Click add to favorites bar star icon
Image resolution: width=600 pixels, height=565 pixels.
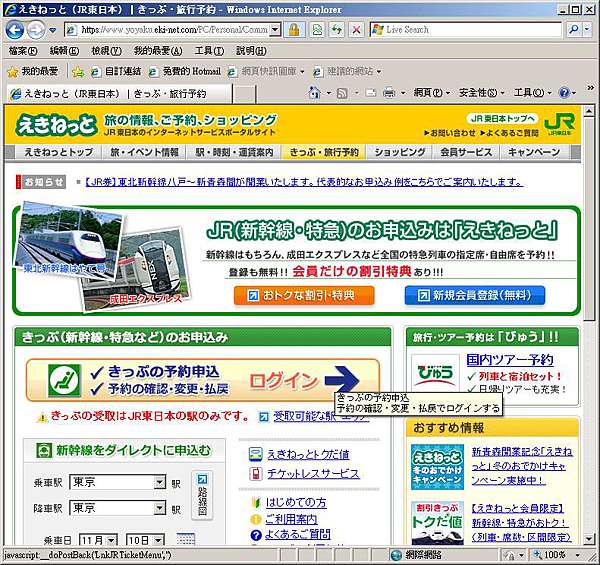78,72
